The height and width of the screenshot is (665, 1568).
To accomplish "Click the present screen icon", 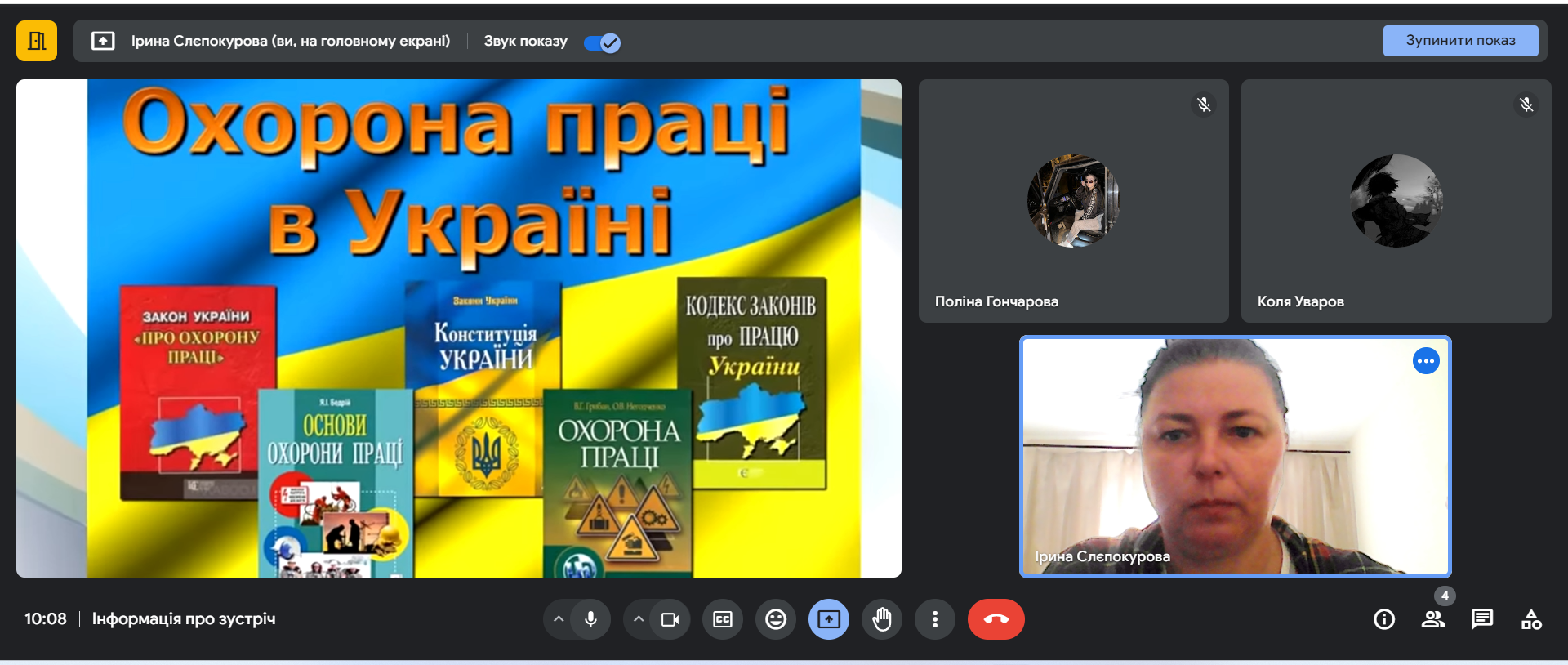I will click(829, 619).
